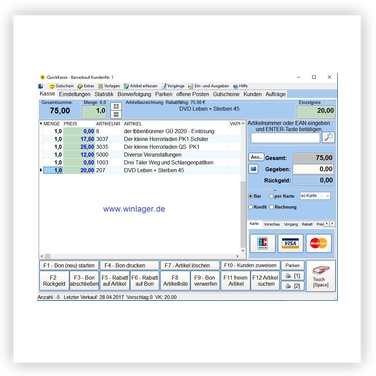
Task: Click the left tab-scroll arrow next to Rabatt
Action: tap(327, 224)
